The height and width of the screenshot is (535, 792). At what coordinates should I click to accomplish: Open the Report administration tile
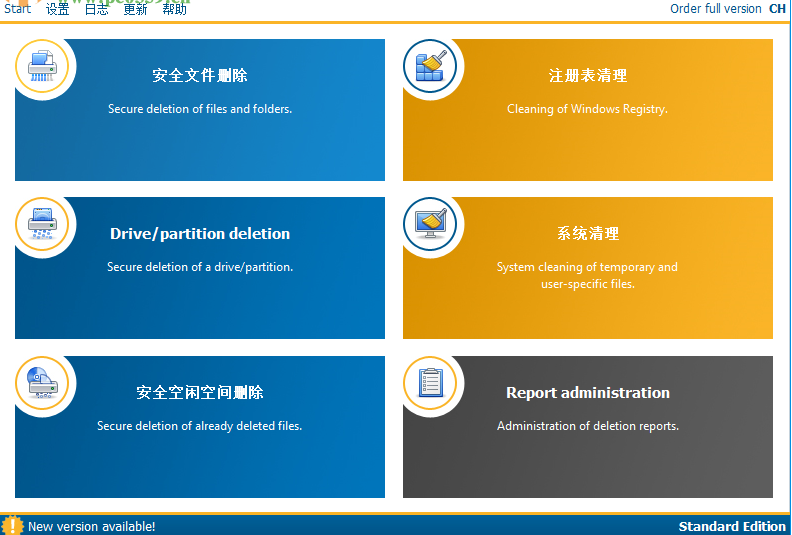click(588, 427)
